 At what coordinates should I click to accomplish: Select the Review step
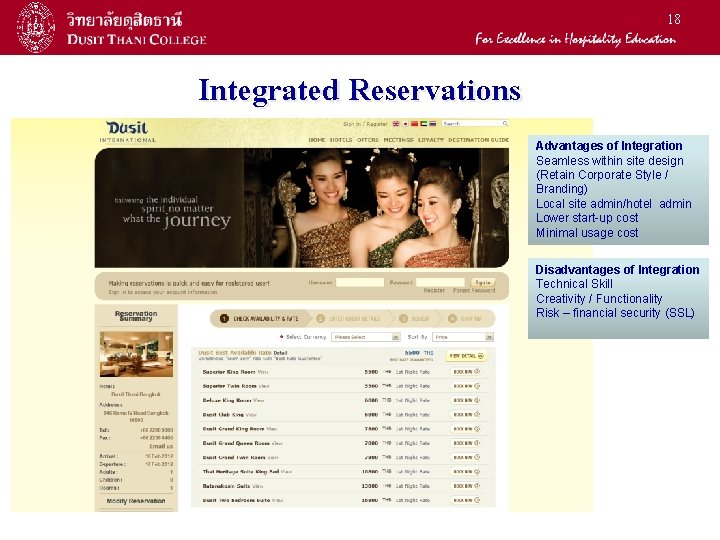point(416,319)
